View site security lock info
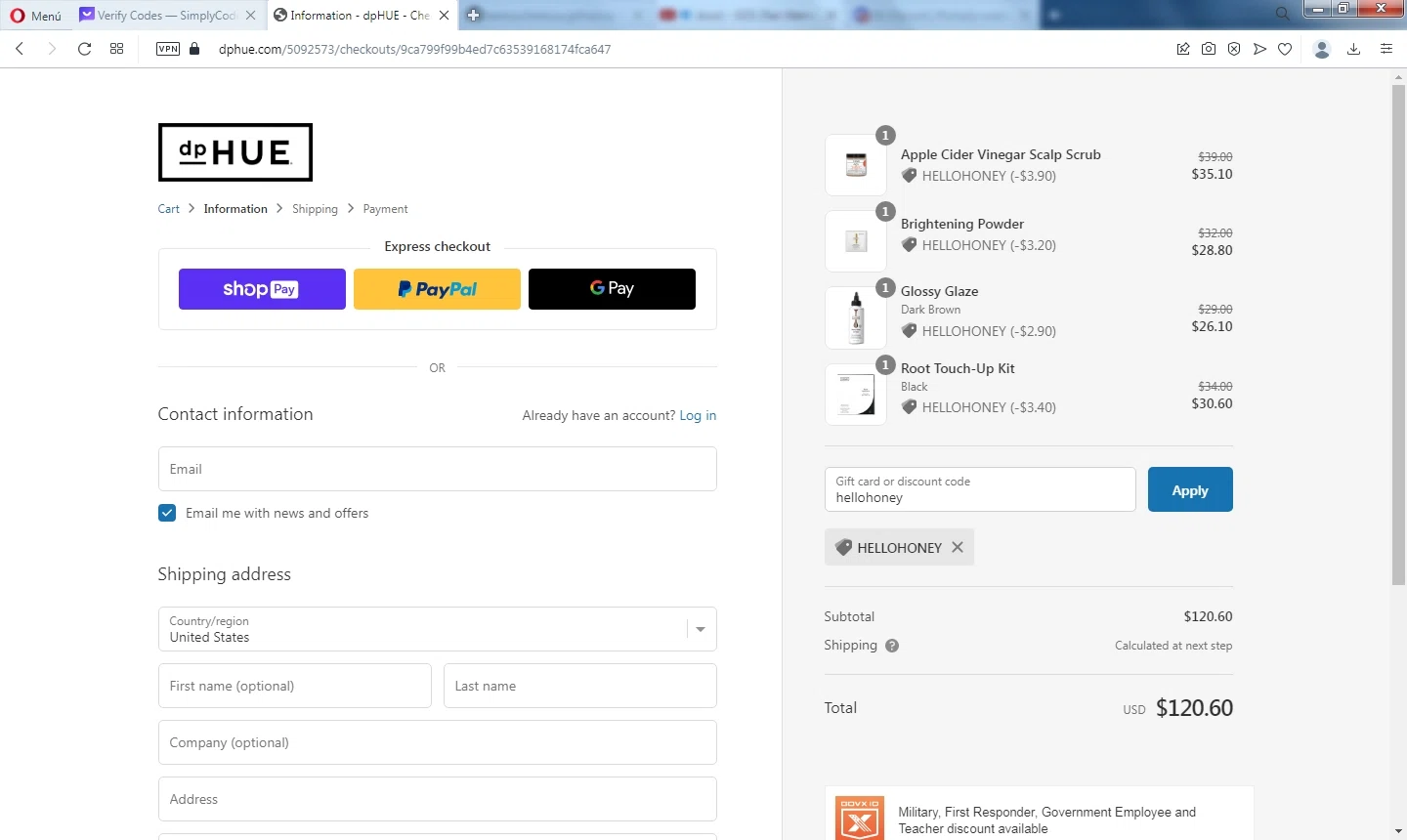The image size is (1407, 840). click(194, 49)
